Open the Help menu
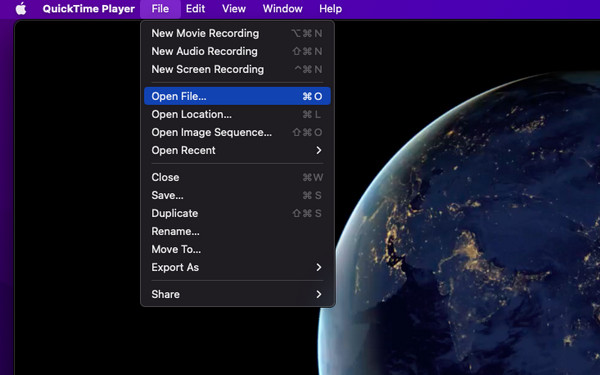The image size is (600, 375). point(330,8)
